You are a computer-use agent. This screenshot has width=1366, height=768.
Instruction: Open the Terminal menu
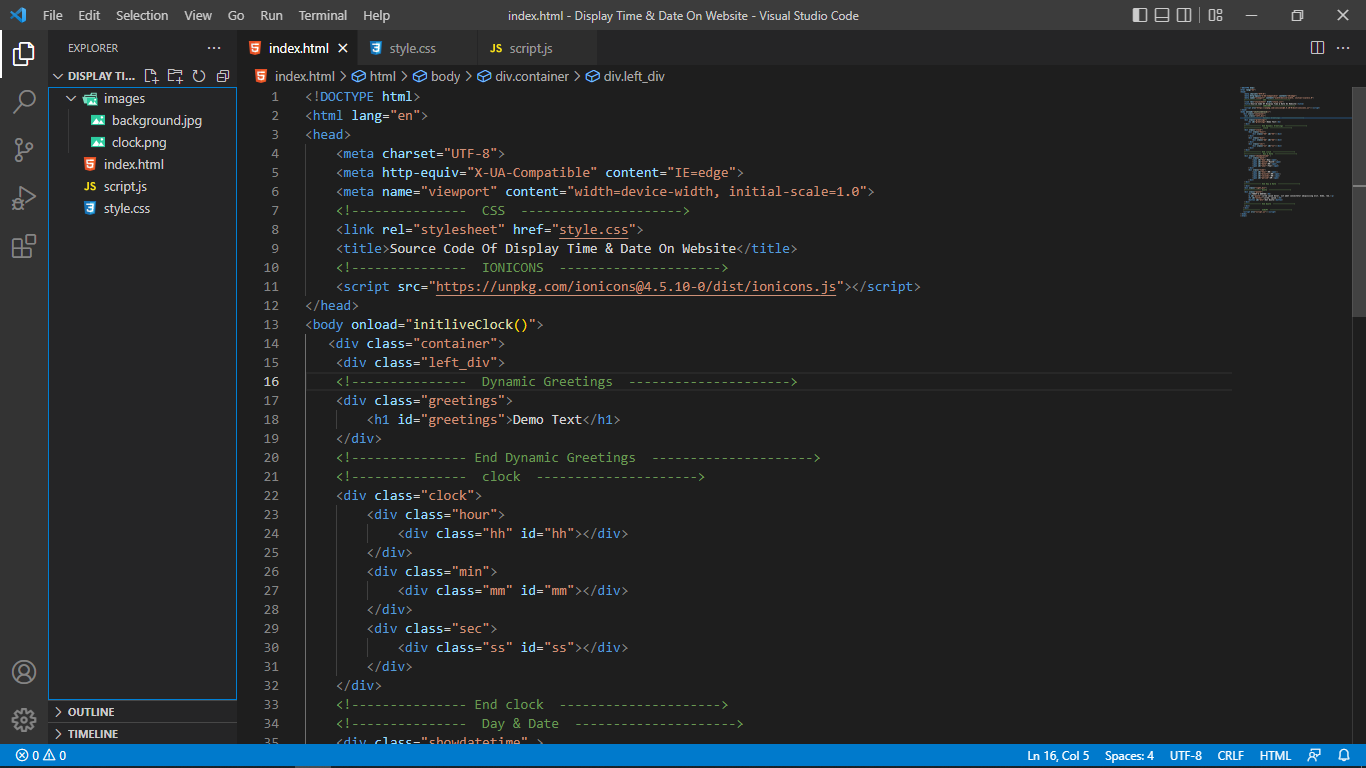click(x=322, y=15)
